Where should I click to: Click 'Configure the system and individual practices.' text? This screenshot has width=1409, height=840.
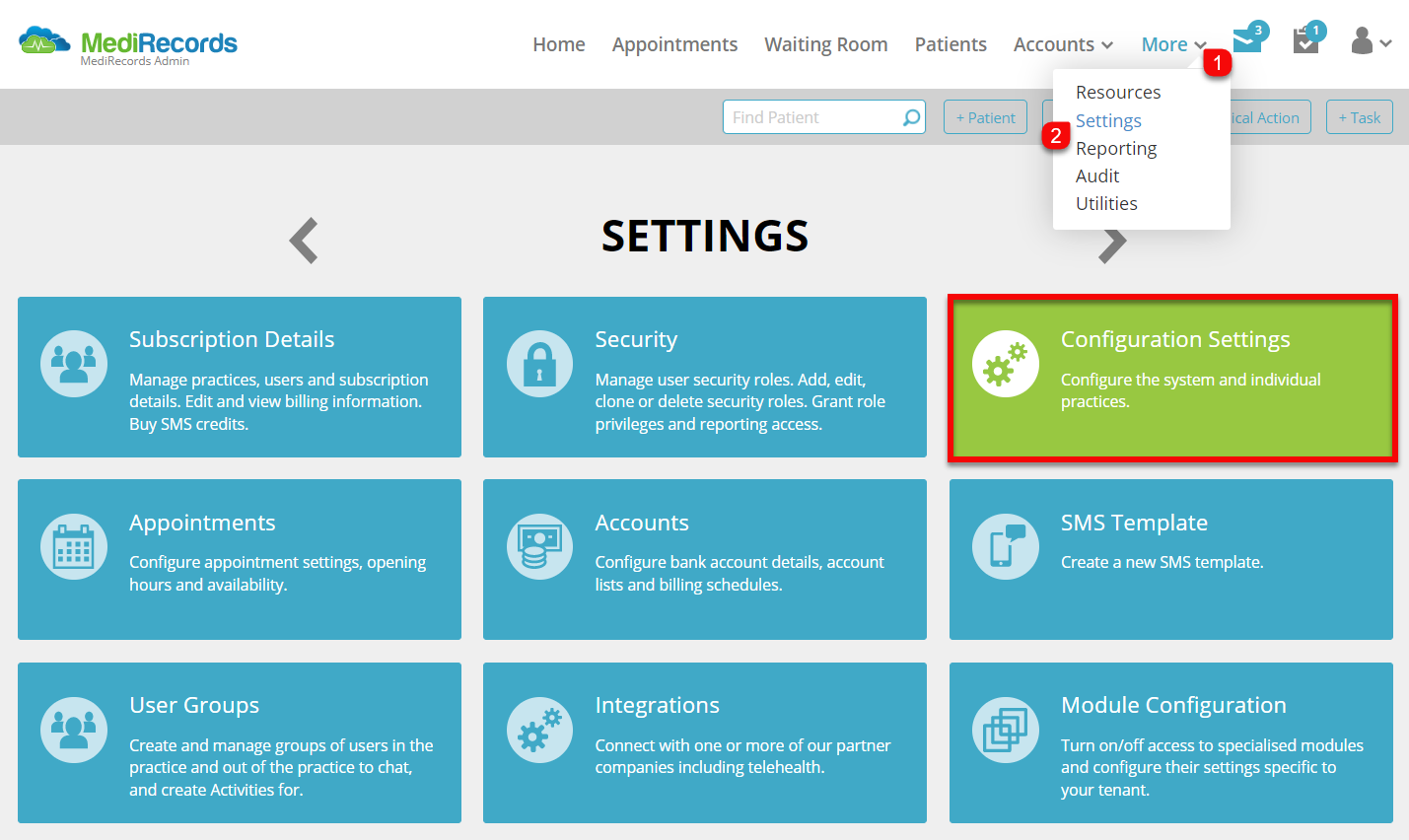coord(1191,390)
